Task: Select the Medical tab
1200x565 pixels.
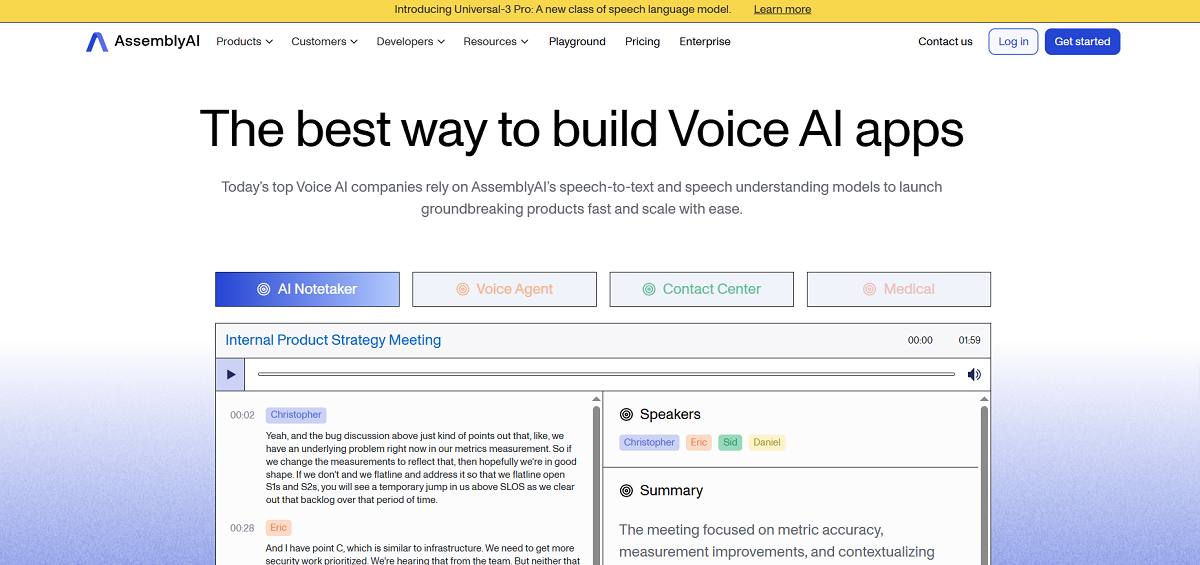Action: [899, 289]
